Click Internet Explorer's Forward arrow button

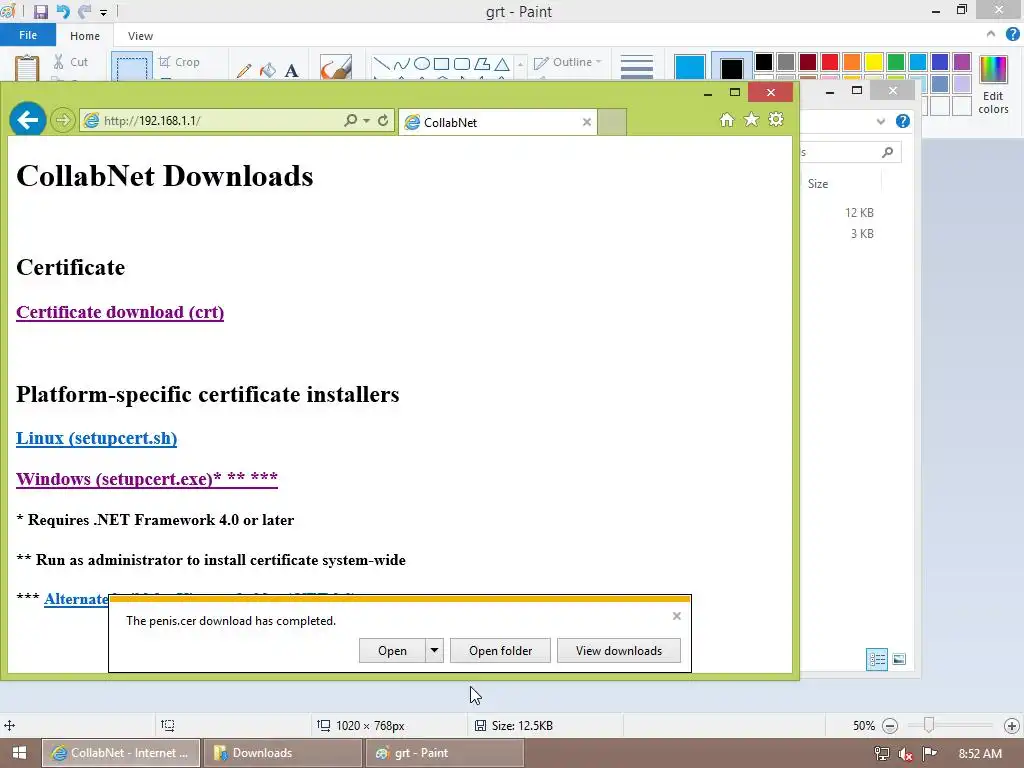coord(63,120)
